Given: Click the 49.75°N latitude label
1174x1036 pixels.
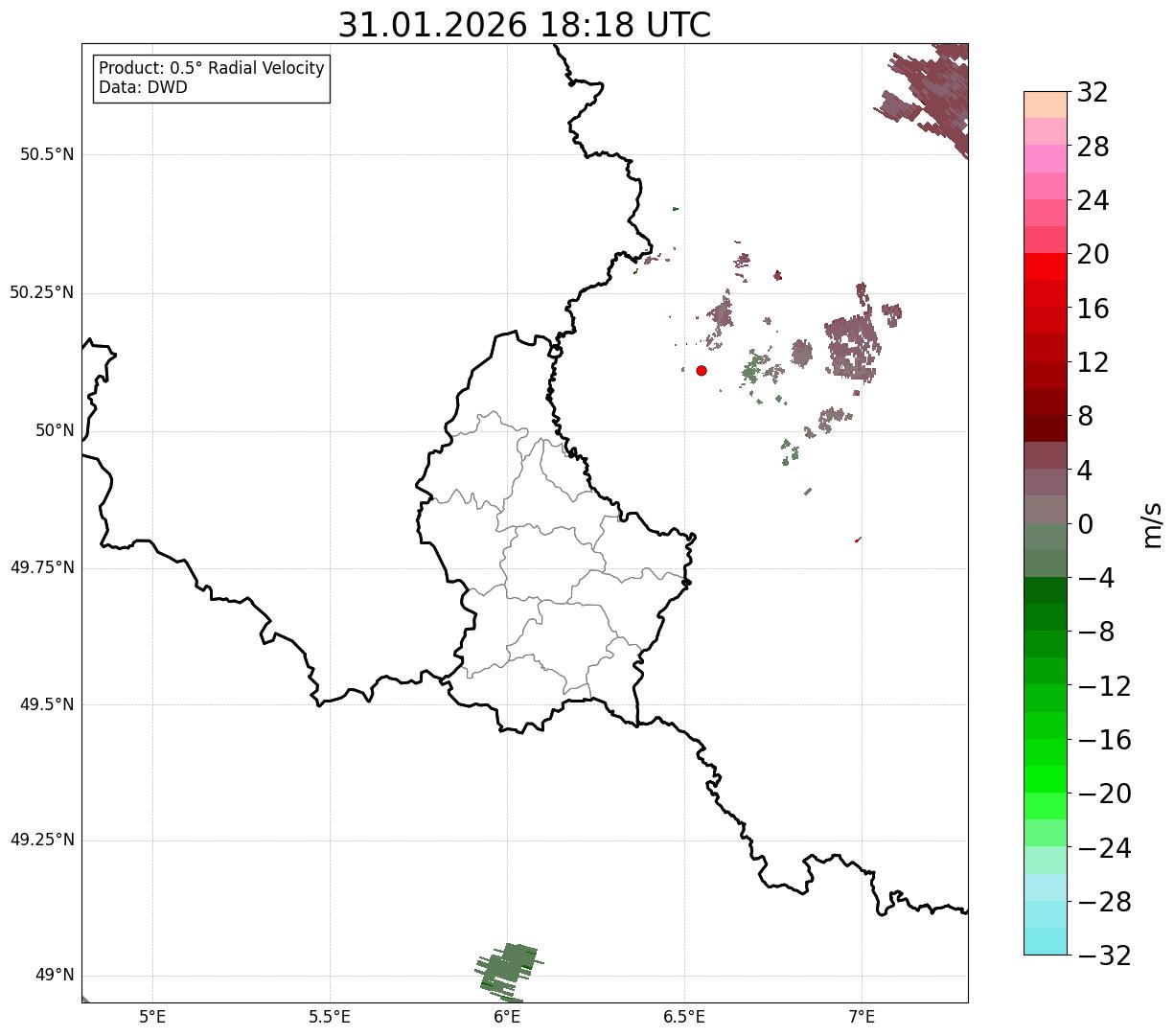Looking at the screenshot, I should coord(42,568).
